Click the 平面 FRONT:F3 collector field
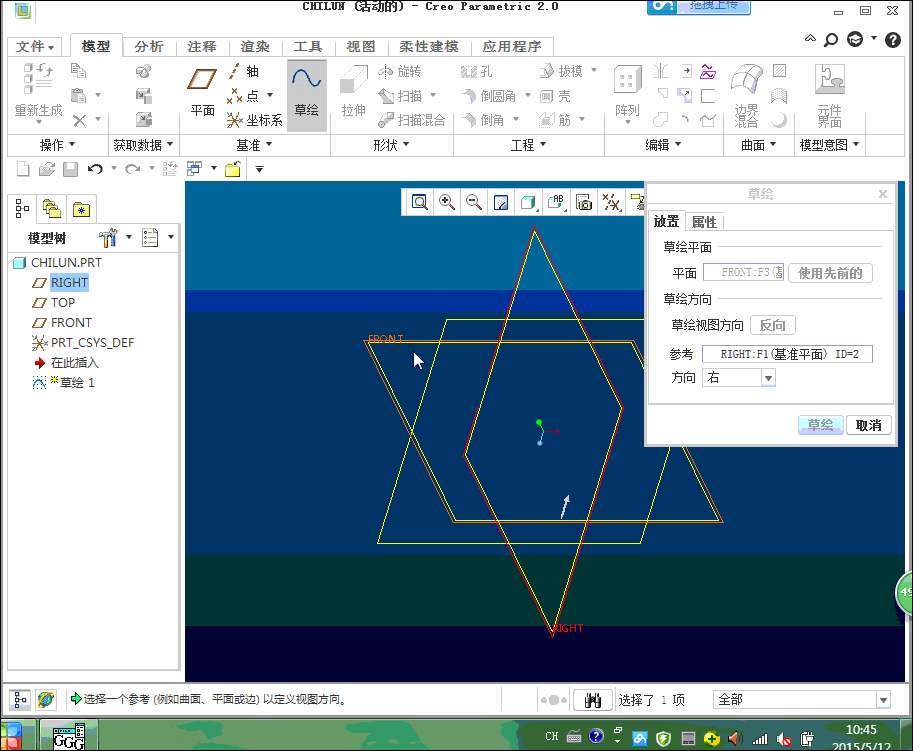 point(744,272)
